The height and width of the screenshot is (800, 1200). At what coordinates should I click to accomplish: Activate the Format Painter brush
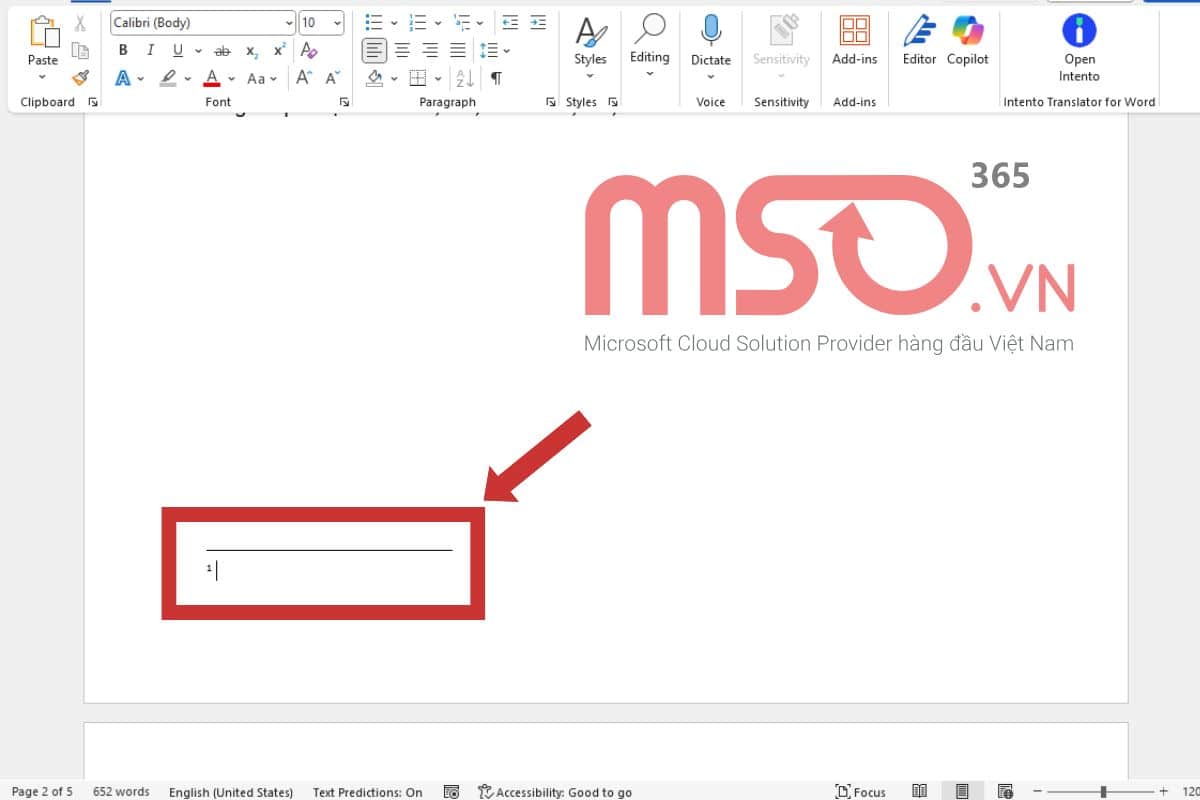tap(80, 77)
